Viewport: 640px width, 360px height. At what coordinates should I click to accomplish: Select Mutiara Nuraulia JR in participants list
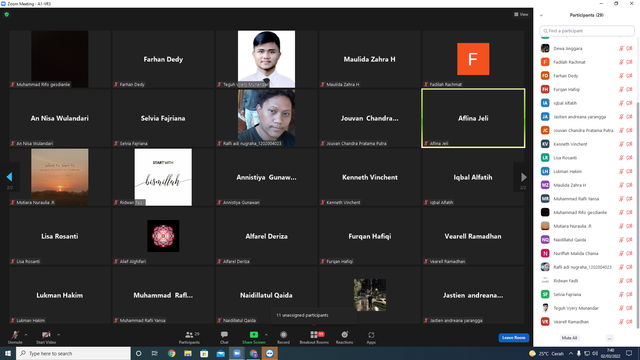[x=586, y=226]
